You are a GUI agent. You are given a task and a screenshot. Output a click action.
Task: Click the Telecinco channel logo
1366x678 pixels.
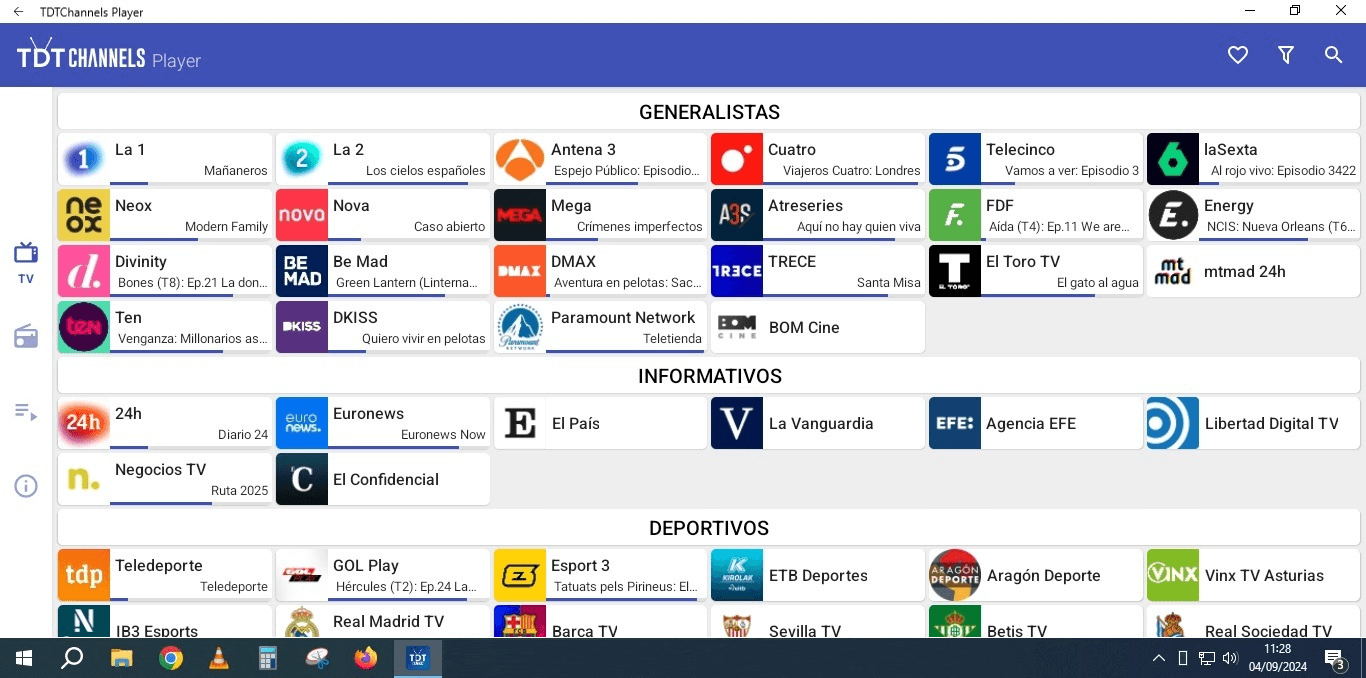[955, 159]
